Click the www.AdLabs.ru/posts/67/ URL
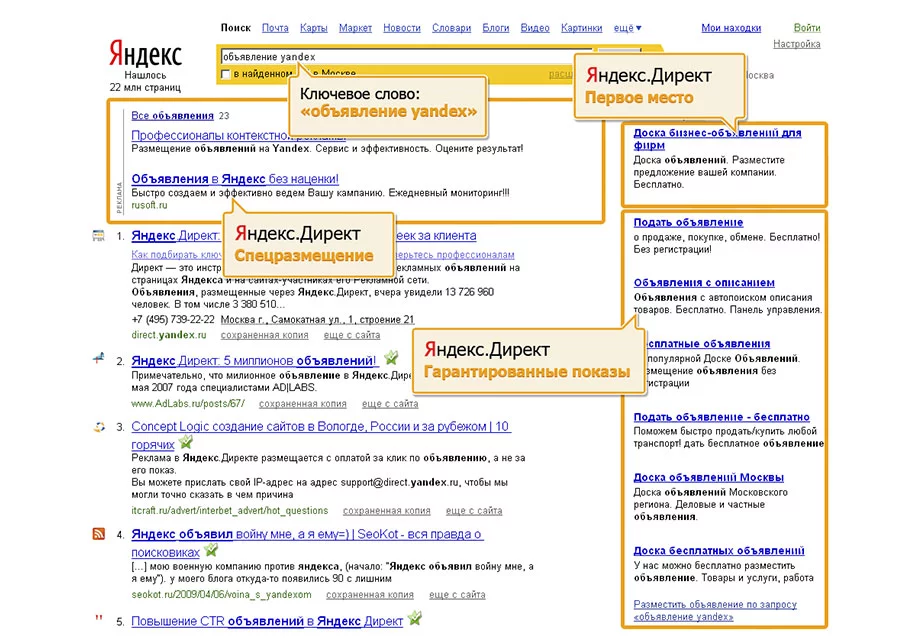921x639 pixels. pyautogui.click(x=188, y=403)
